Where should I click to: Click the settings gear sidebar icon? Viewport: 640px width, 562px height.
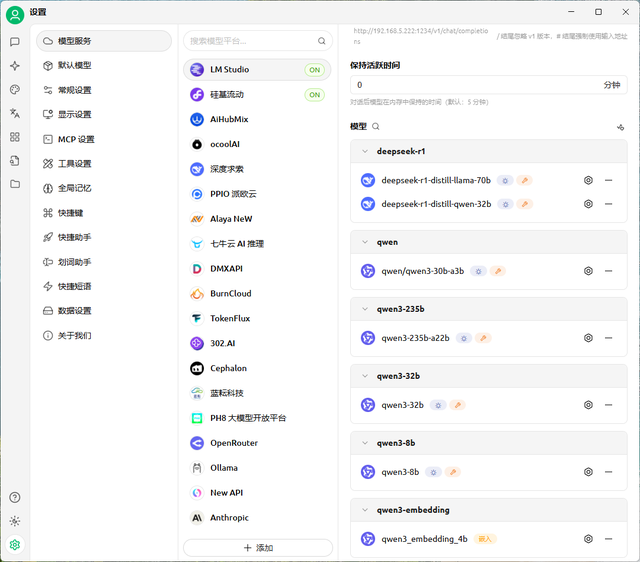(15, 544)
